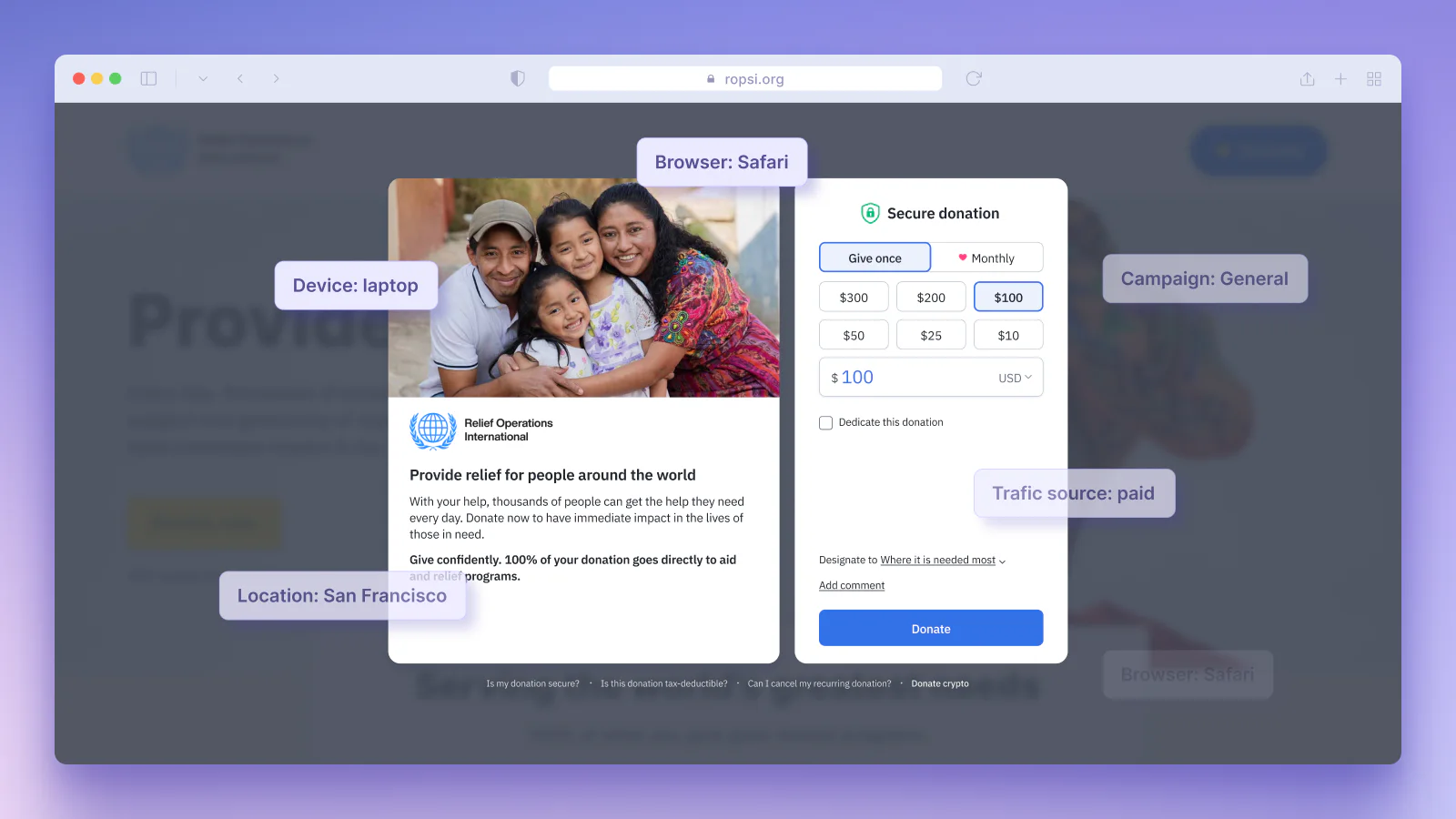The image size is (1456, 819).
Task: Click the browser back arrow
Action: point(240,79)
